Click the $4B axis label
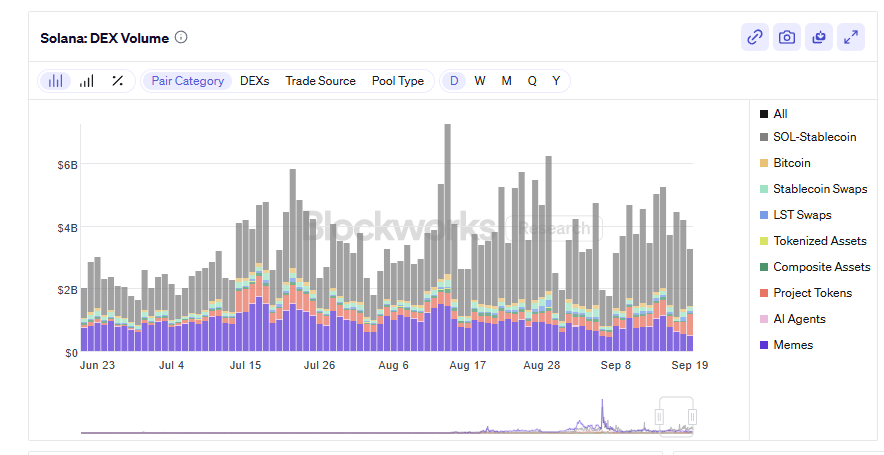The image size is (884, 455). click(66, 228)
